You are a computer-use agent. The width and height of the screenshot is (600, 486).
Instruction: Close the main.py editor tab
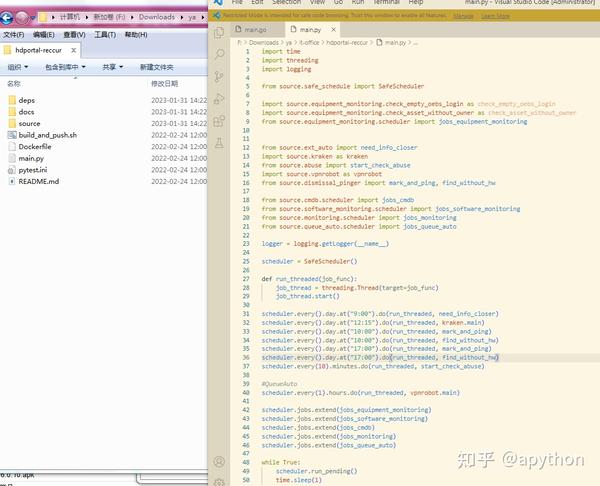tap(333, 29)
